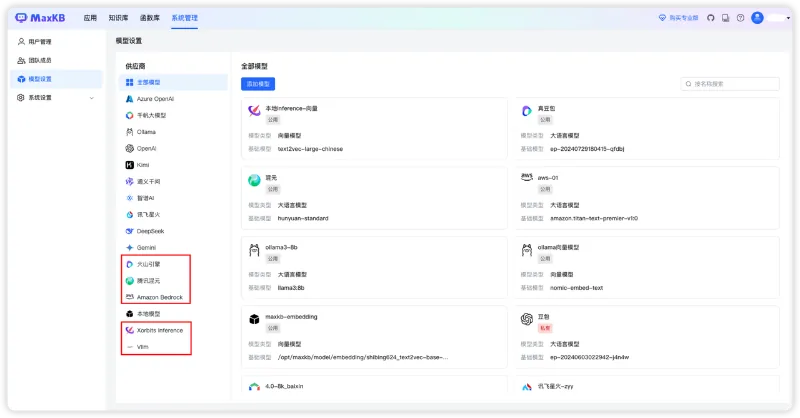Screen dimensions: 800x418
Task: Open the 4.0-8k_baixin model card
Action: point(374,386)
